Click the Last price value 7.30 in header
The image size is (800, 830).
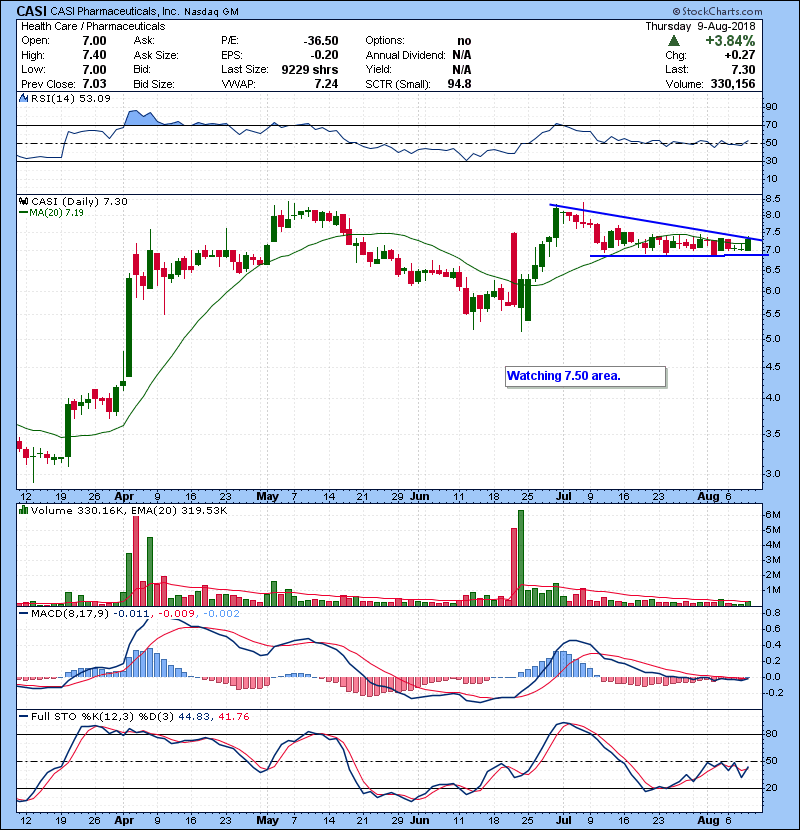pyautogui.click(x=743, y=69)
